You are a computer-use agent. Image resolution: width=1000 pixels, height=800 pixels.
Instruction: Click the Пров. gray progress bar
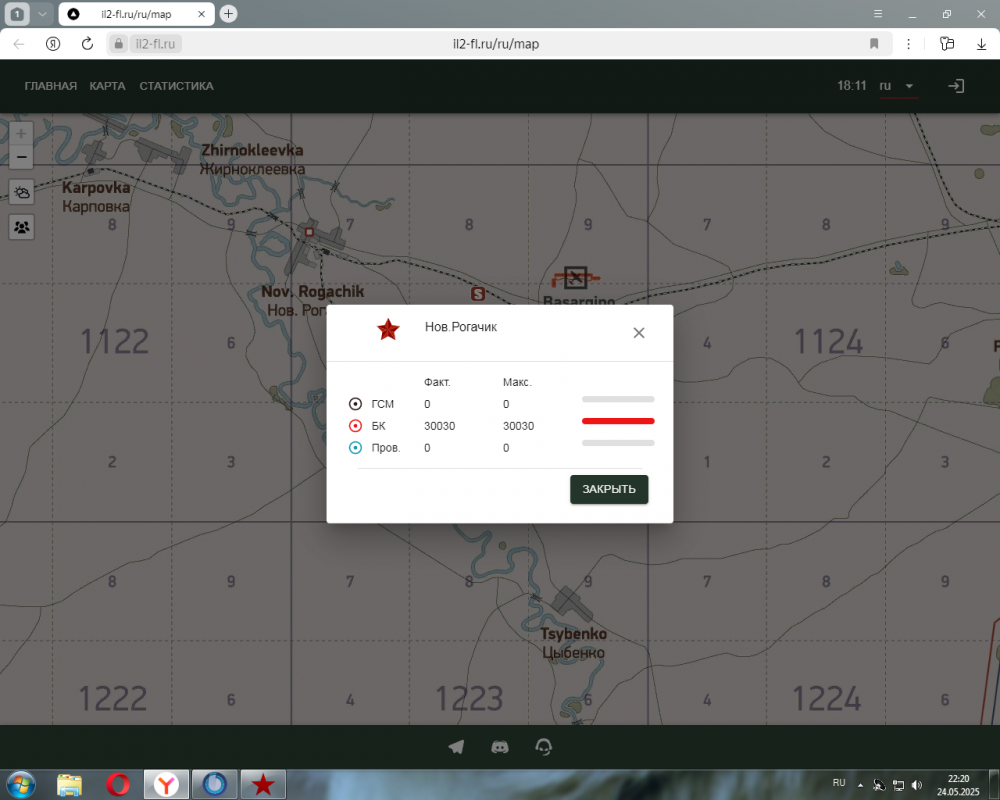point(618,443)
